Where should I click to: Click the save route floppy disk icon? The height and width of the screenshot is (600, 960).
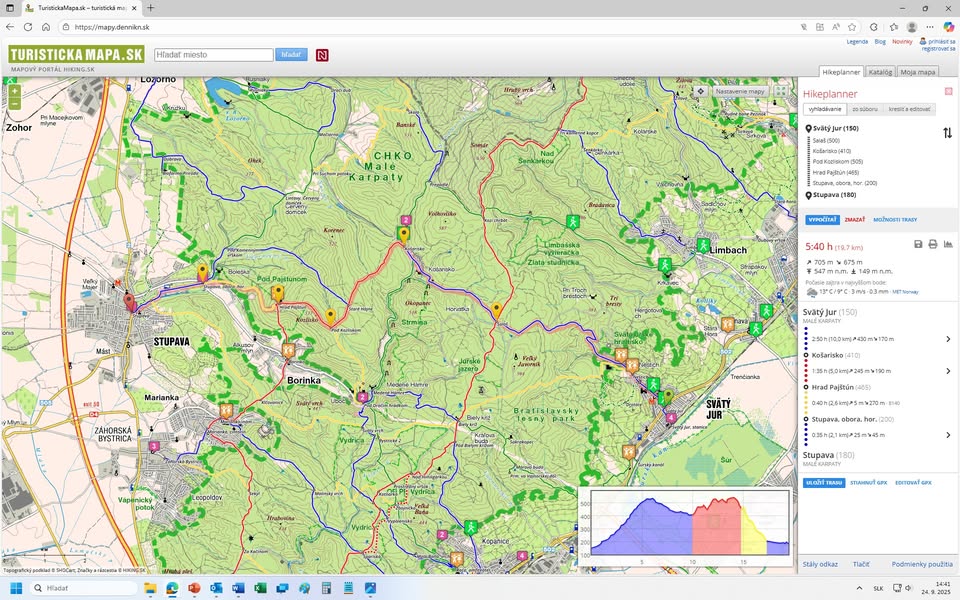click(918, 244)
